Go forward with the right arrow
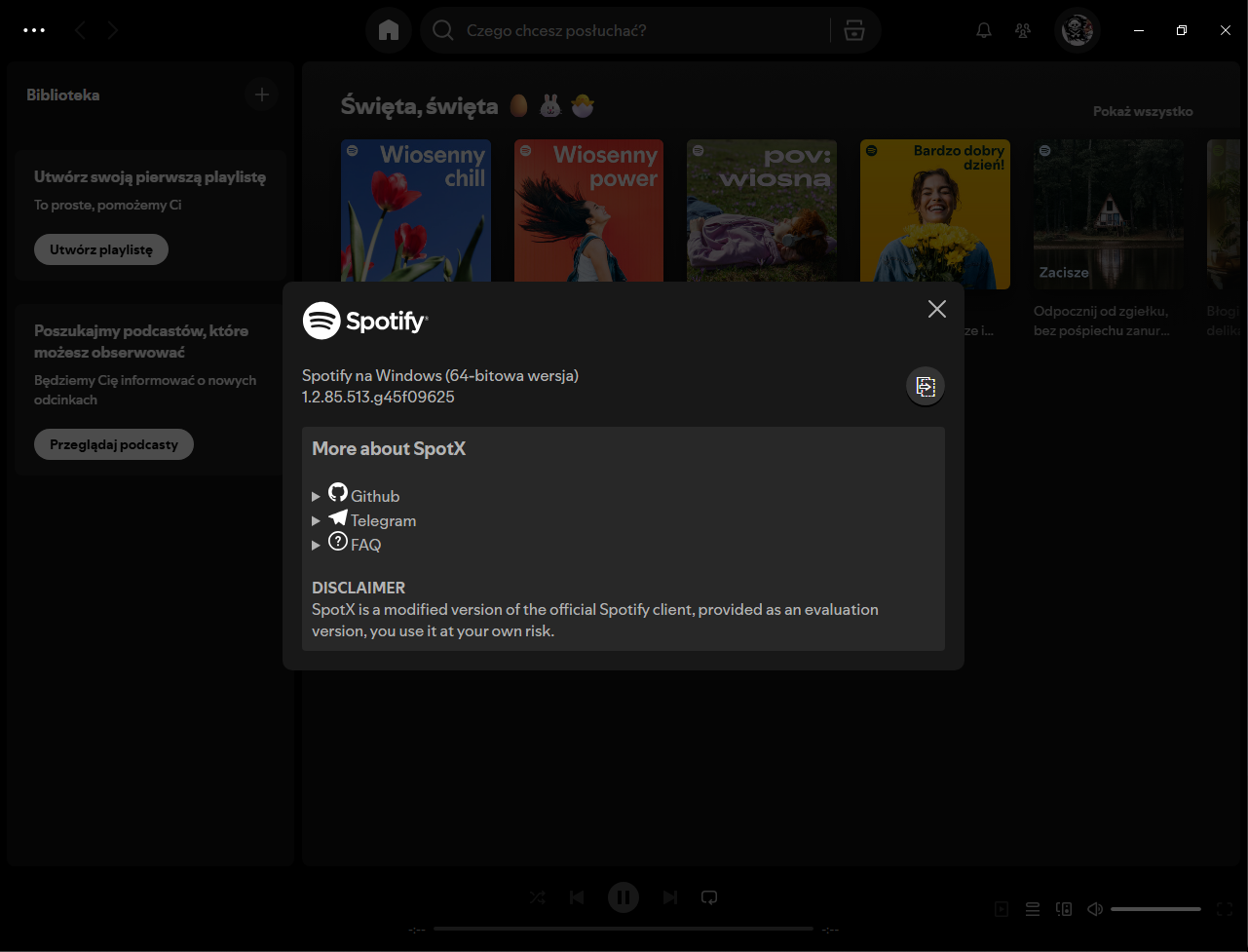1248x952 pixels. point(113,30)
